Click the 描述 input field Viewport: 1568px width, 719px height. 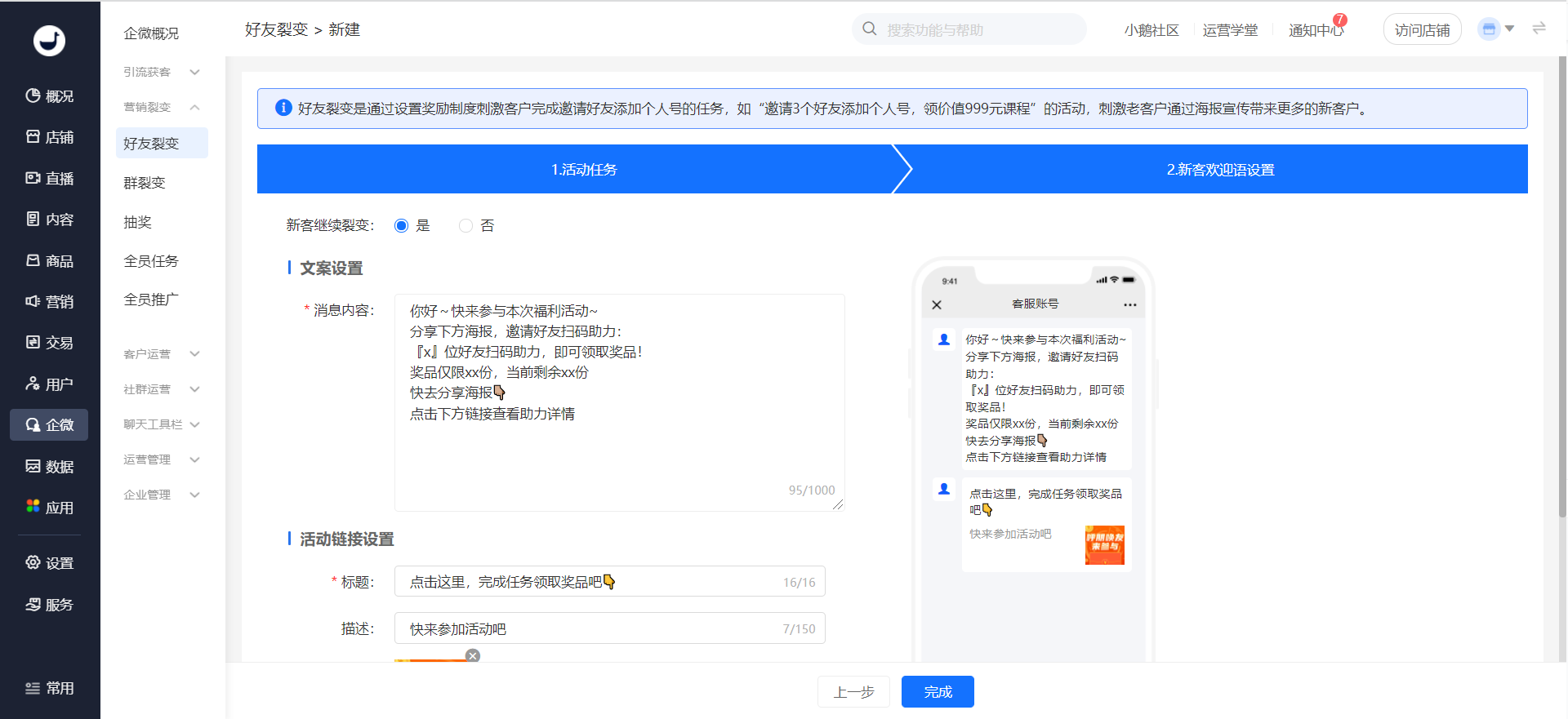coord(609,628)
